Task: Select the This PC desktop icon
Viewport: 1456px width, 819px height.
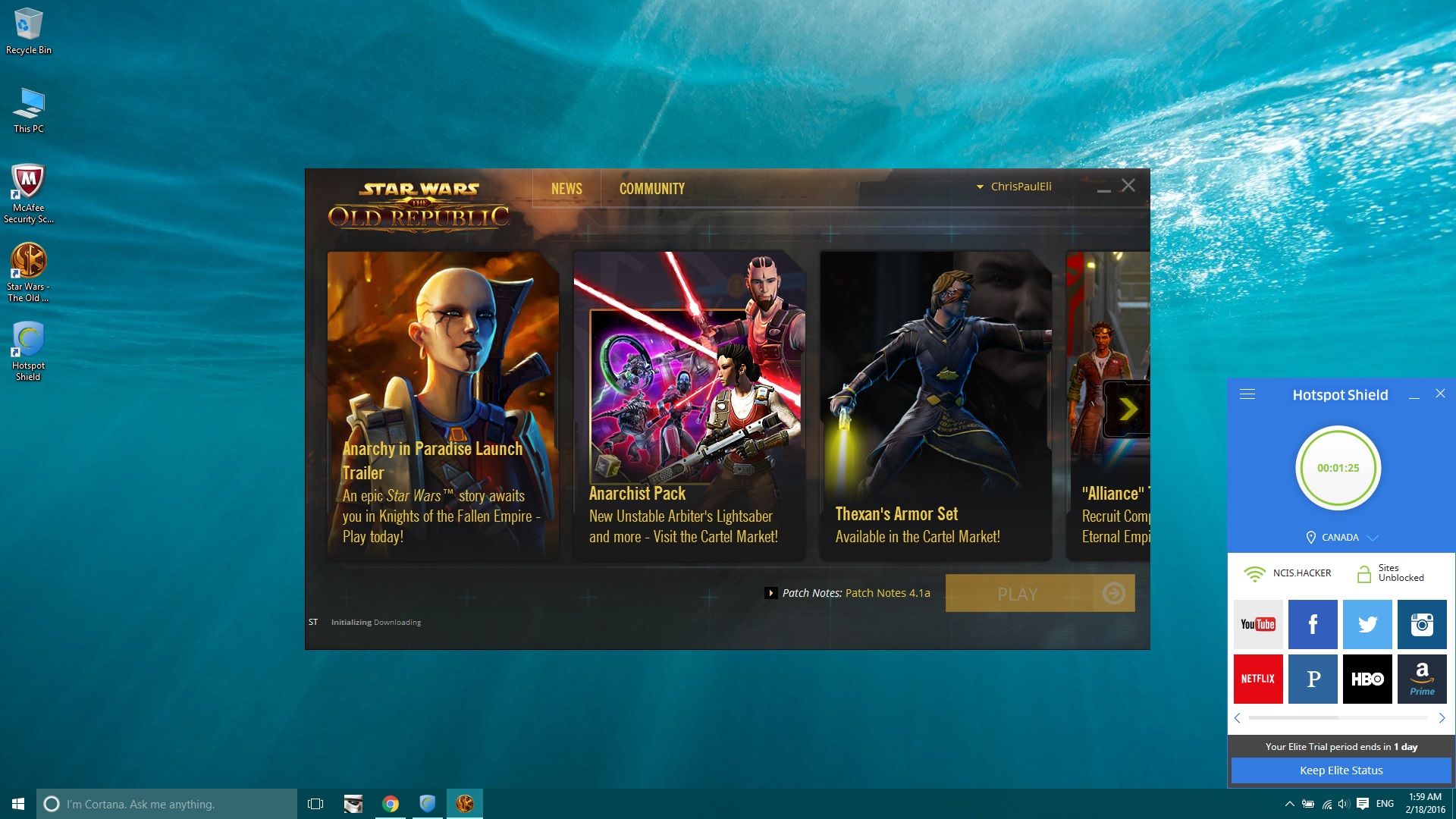Action: point(28,110)
